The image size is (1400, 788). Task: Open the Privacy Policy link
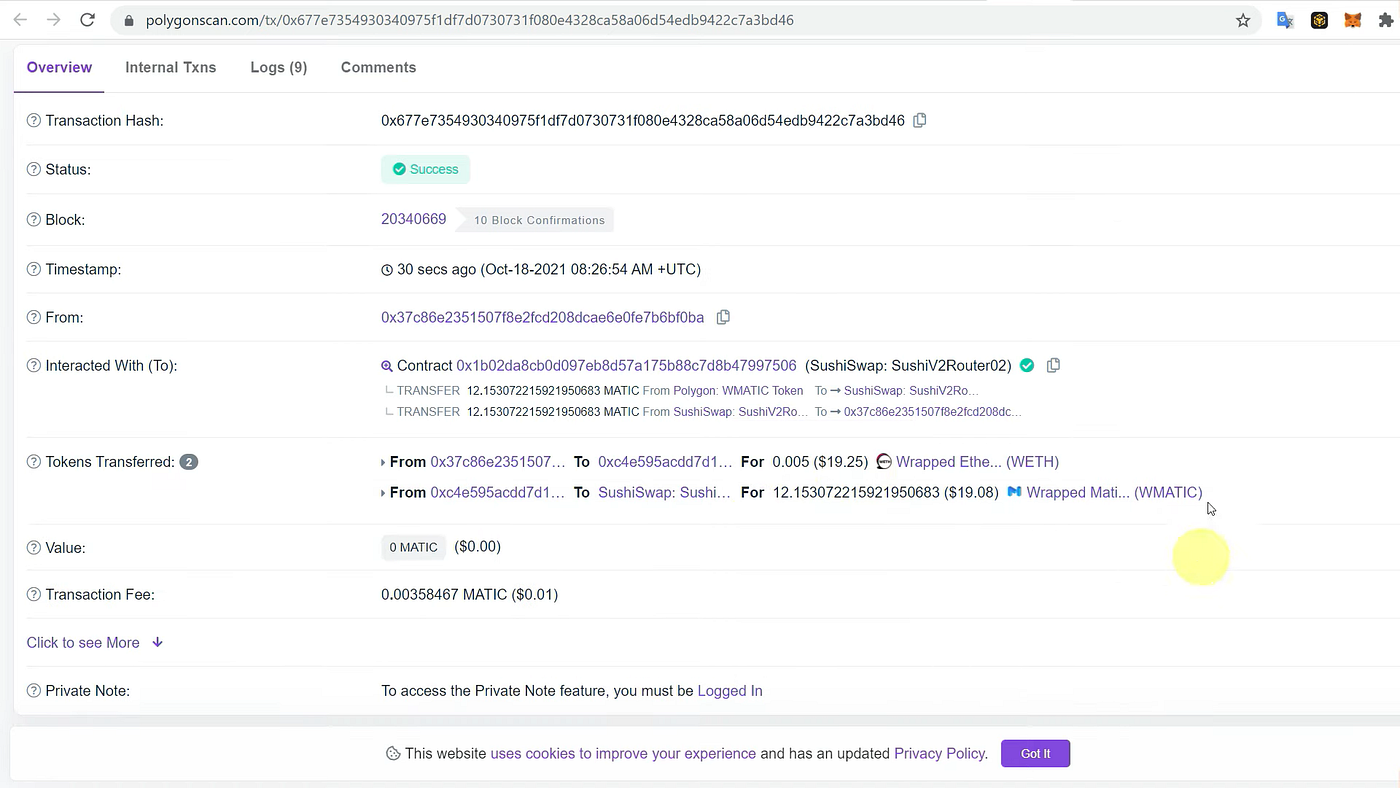(x=940, y=754)
